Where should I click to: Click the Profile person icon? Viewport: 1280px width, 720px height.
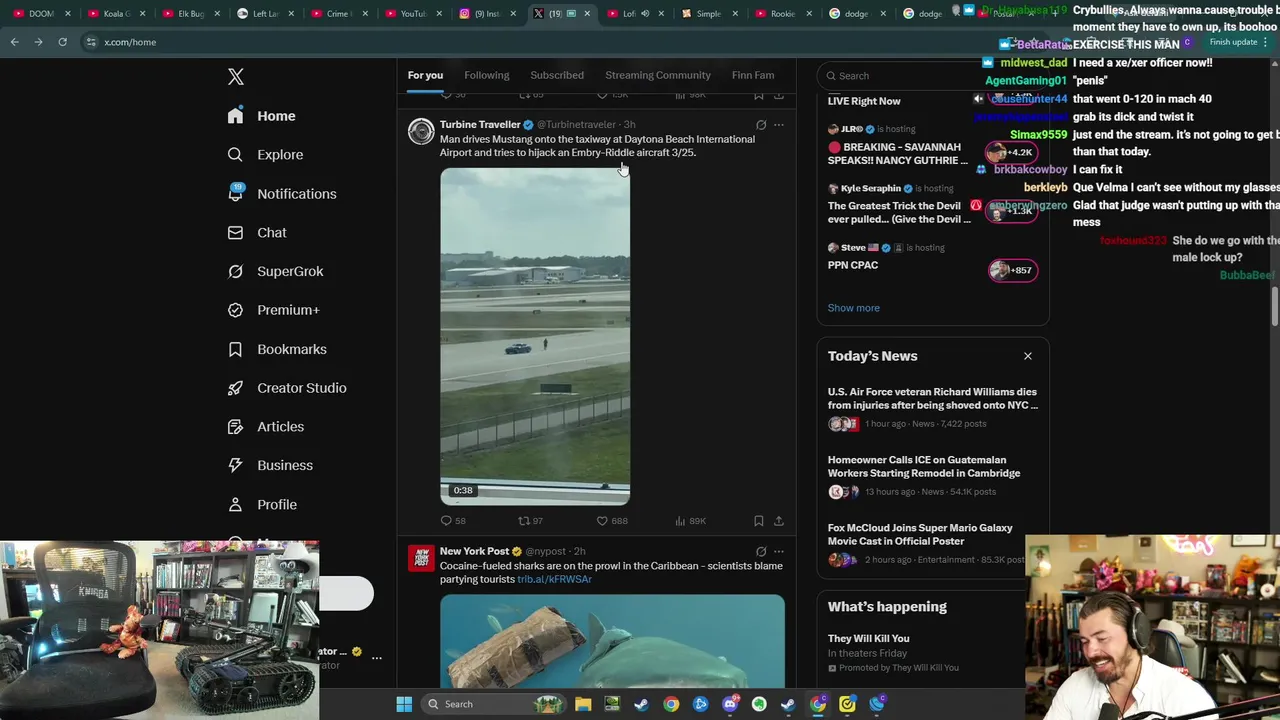click(235, 504)
